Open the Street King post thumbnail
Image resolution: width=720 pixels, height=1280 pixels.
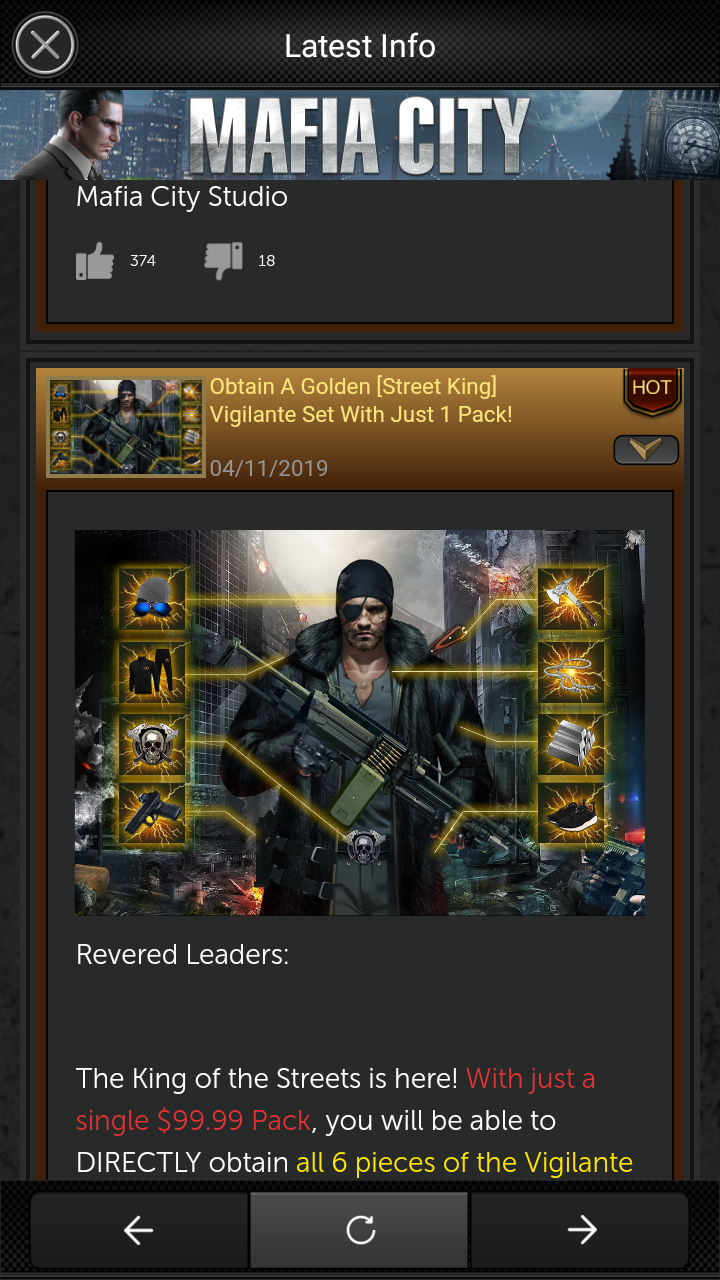pos(126,427)
